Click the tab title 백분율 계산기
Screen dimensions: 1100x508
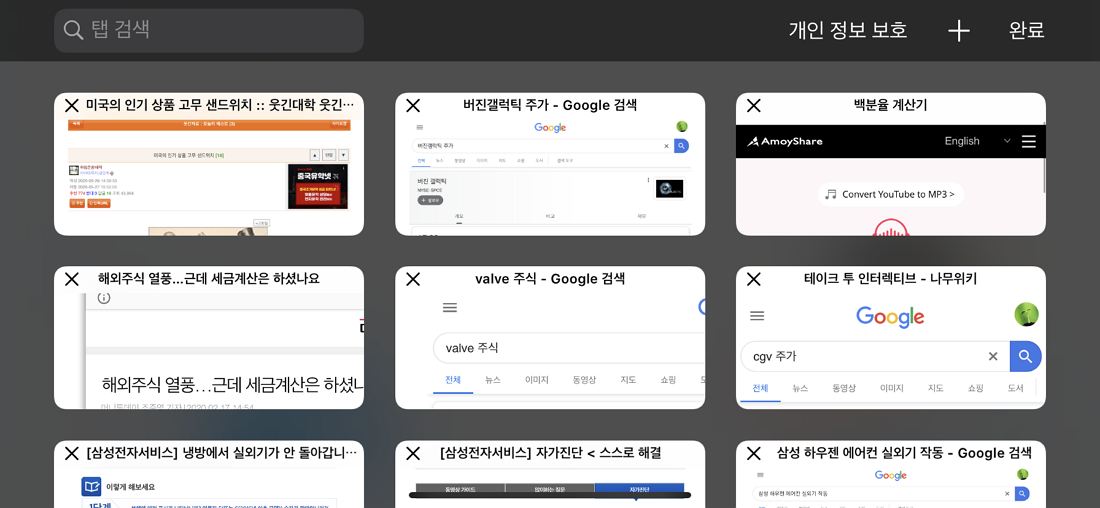tap(890, 105)
